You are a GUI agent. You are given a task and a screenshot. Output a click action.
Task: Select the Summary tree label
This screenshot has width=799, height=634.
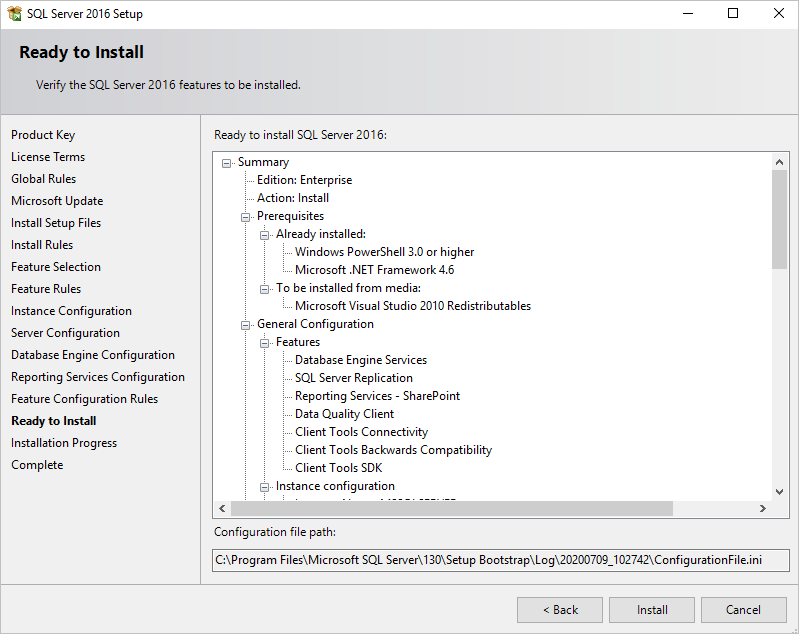pyautogui.click(x=263, y=162)
